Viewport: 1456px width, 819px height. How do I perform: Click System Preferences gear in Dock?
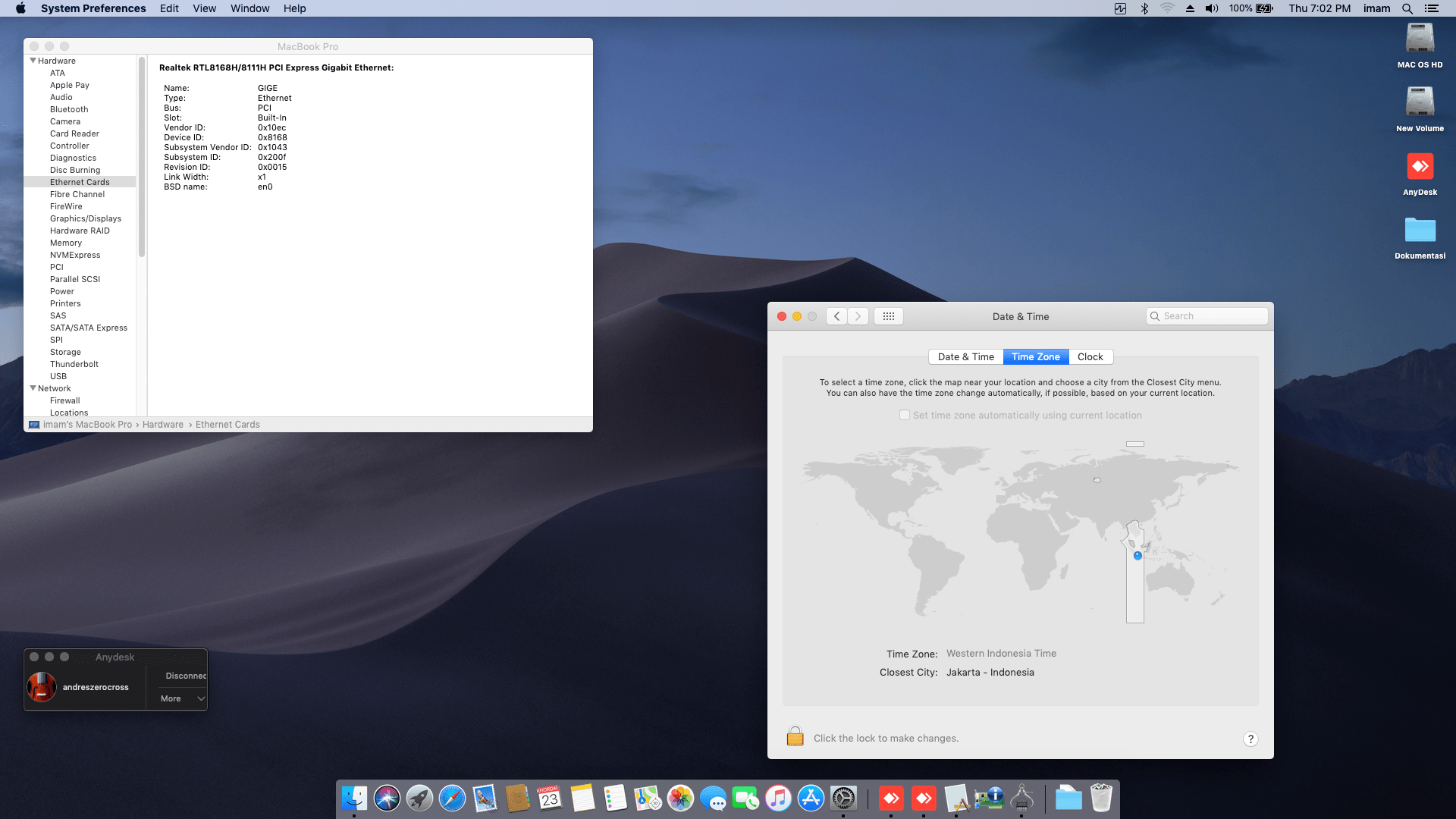[x=843, y=798]
